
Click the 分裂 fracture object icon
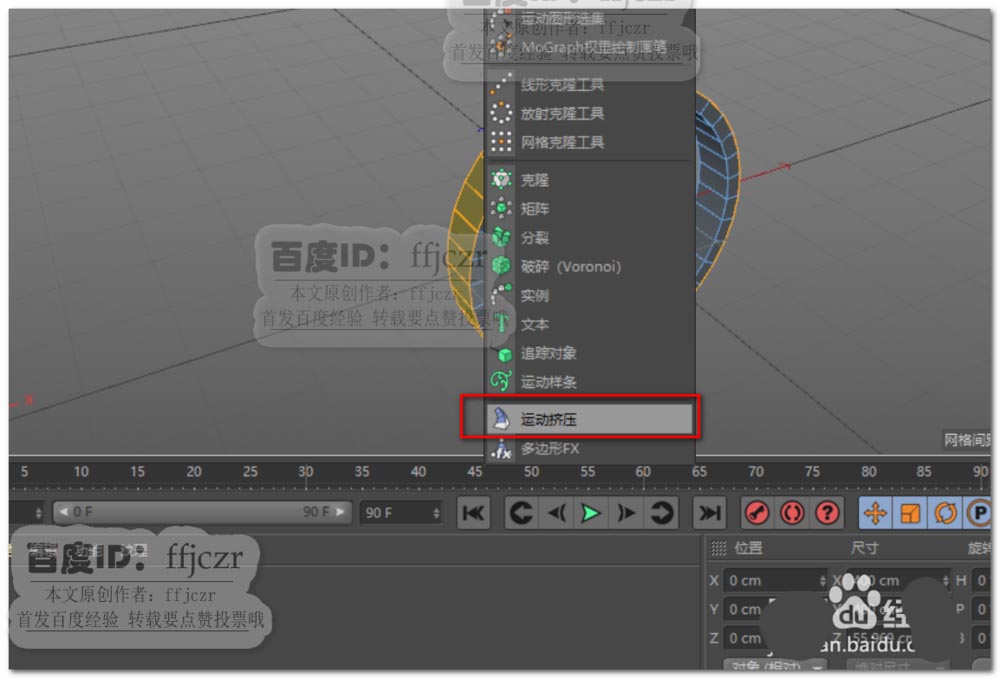pyautogui.click(x=501, y=237)
